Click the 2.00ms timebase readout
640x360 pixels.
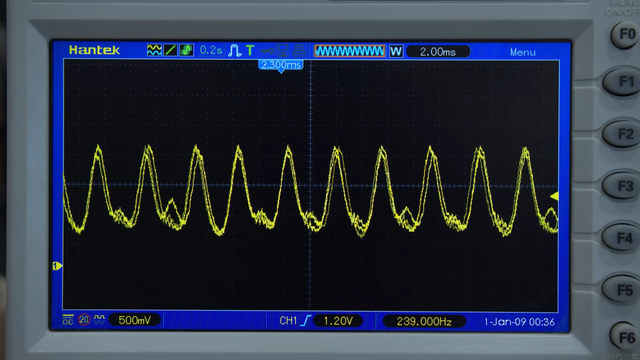pyautogui.click(x=438, y=52)
